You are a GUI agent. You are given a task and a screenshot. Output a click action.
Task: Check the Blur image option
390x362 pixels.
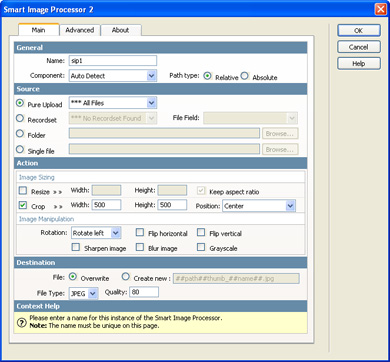(x=140, y=247)
